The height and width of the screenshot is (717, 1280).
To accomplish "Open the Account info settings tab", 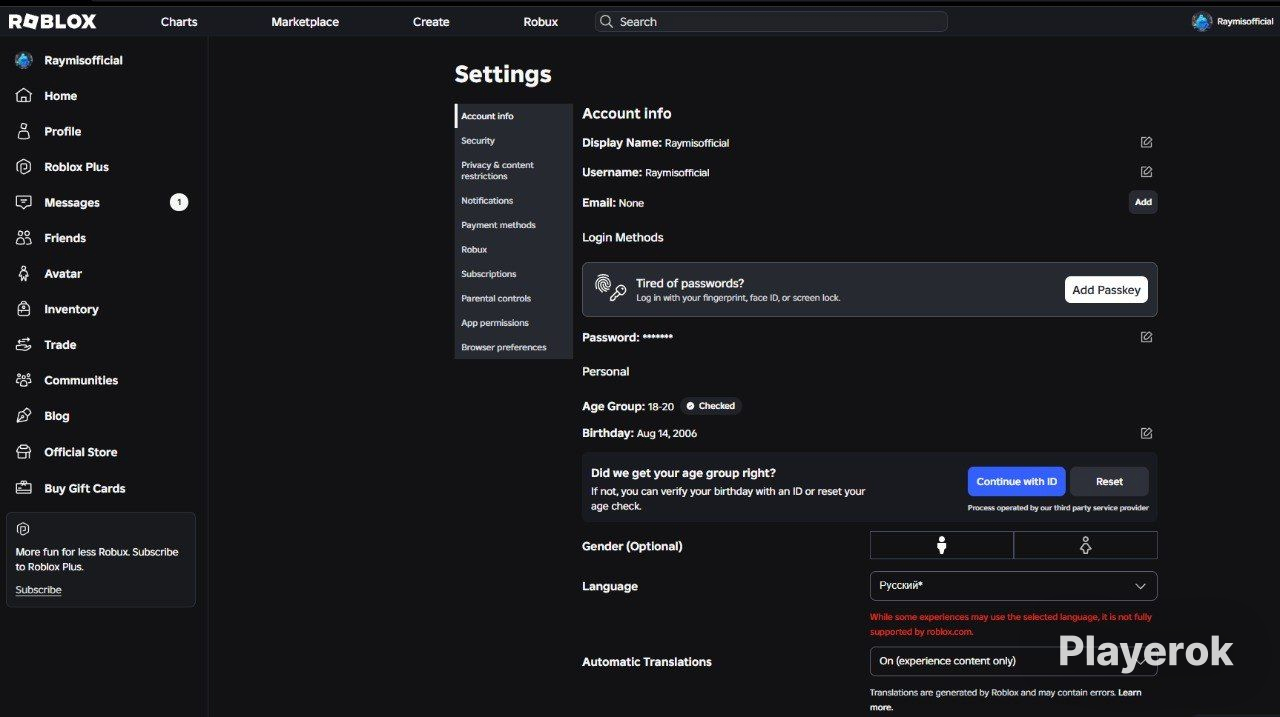I will point(513,116).
